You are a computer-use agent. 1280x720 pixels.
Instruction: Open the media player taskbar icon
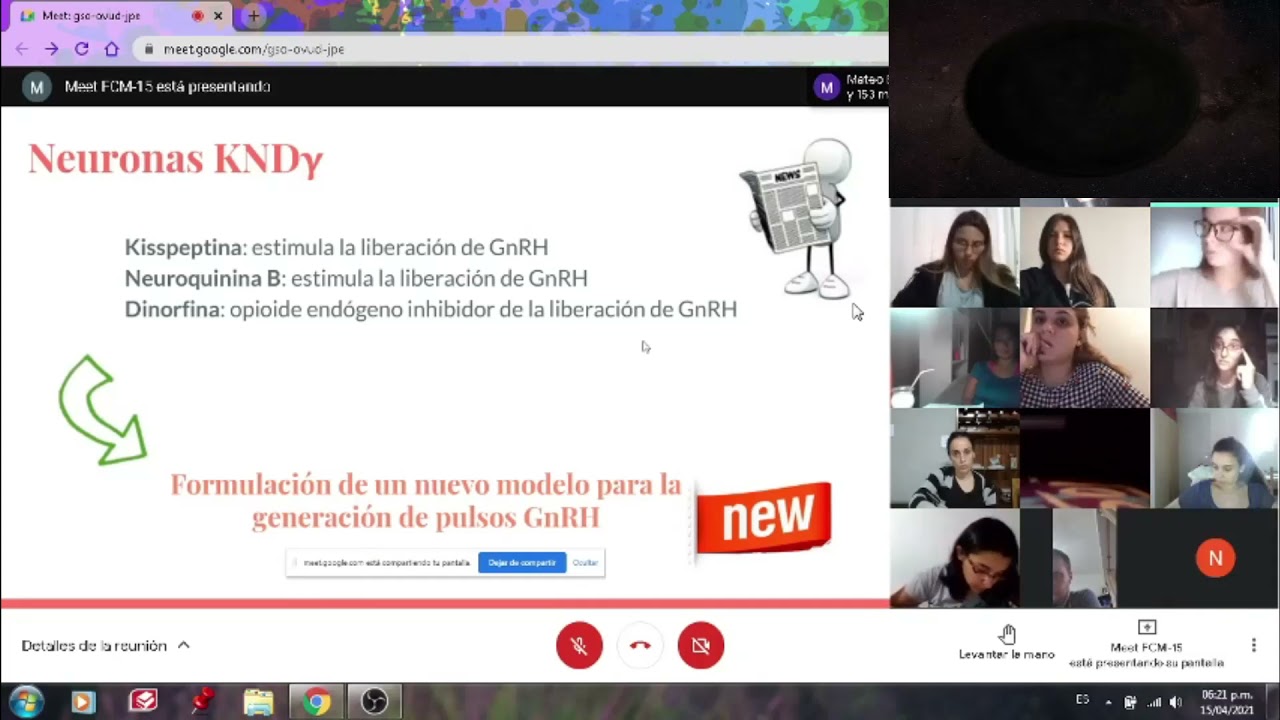(x=83, y=702)
